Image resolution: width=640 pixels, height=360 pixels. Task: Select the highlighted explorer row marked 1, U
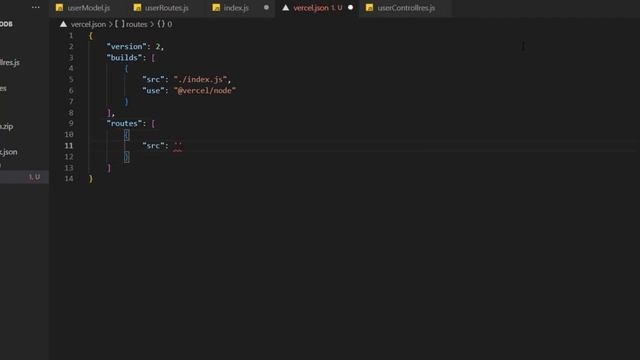24,177
